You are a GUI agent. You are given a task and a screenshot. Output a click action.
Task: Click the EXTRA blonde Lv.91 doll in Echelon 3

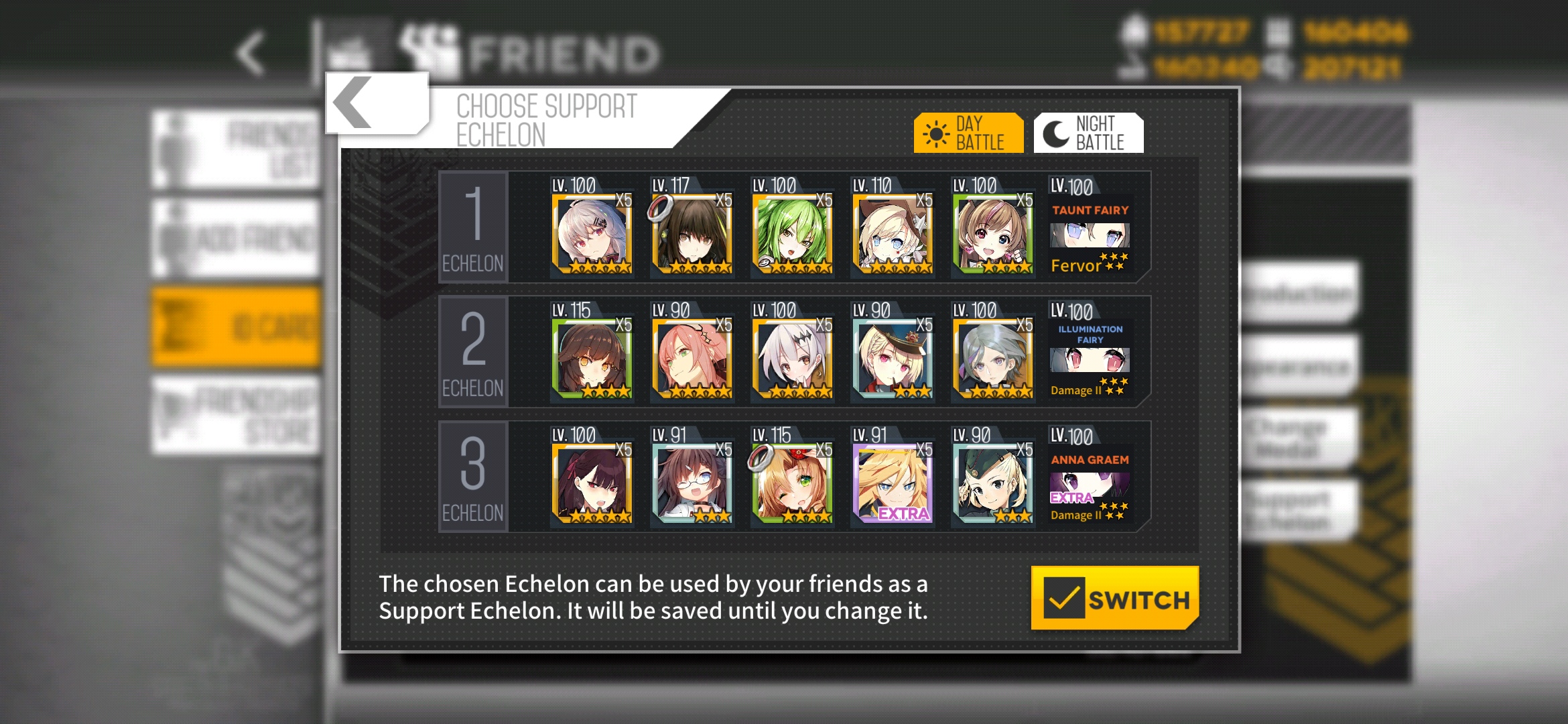[893, 477]
